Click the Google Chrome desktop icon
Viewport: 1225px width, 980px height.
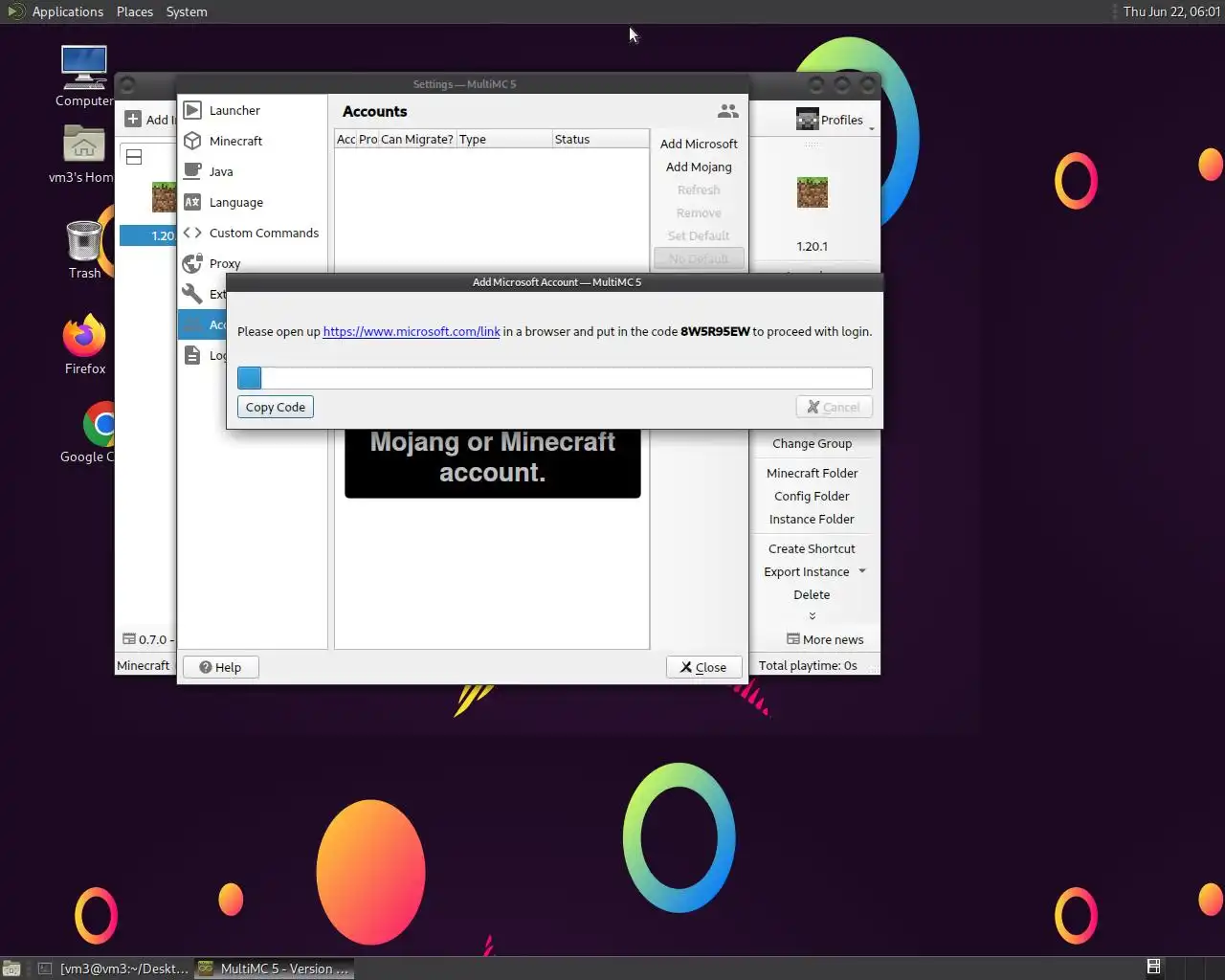point(100,424)
